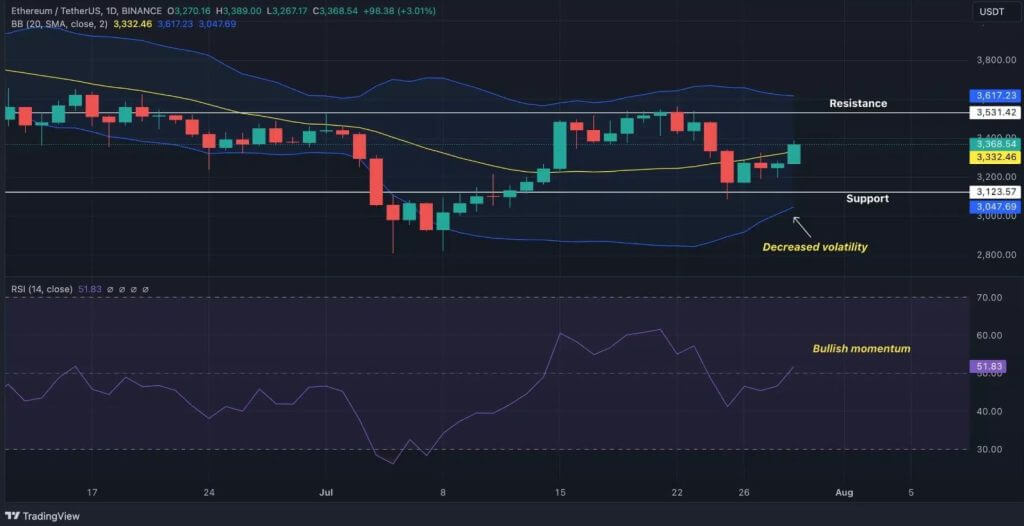The image size is (1024, 526).
Task: Click the 40.00 RSI scale tick
Action: pos(990,412)
